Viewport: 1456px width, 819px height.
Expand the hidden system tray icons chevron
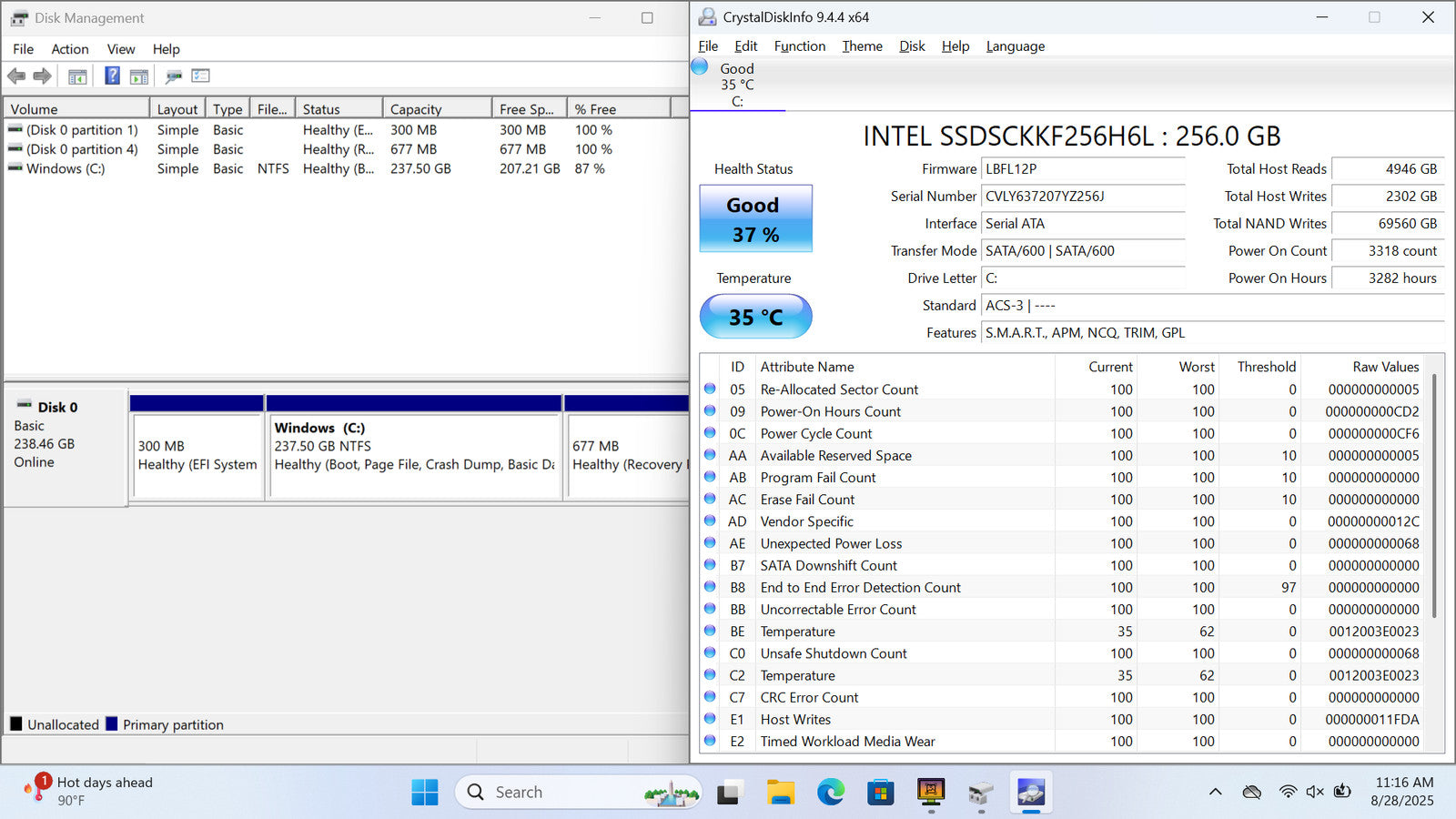click(1215, 792)
